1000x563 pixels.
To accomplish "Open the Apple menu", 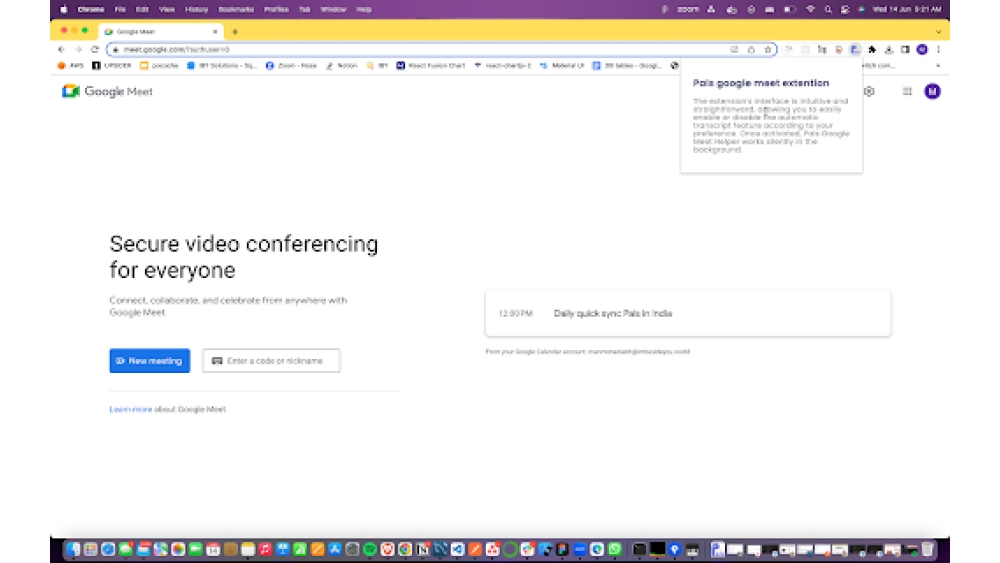I will [64, 10].
